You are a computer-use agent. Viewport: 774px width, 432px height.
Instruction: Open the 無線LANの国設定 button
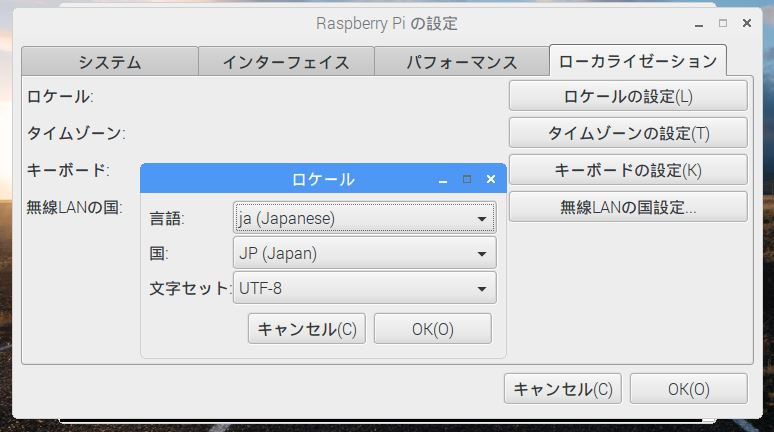pyautogui.click(x=628, y=207)
